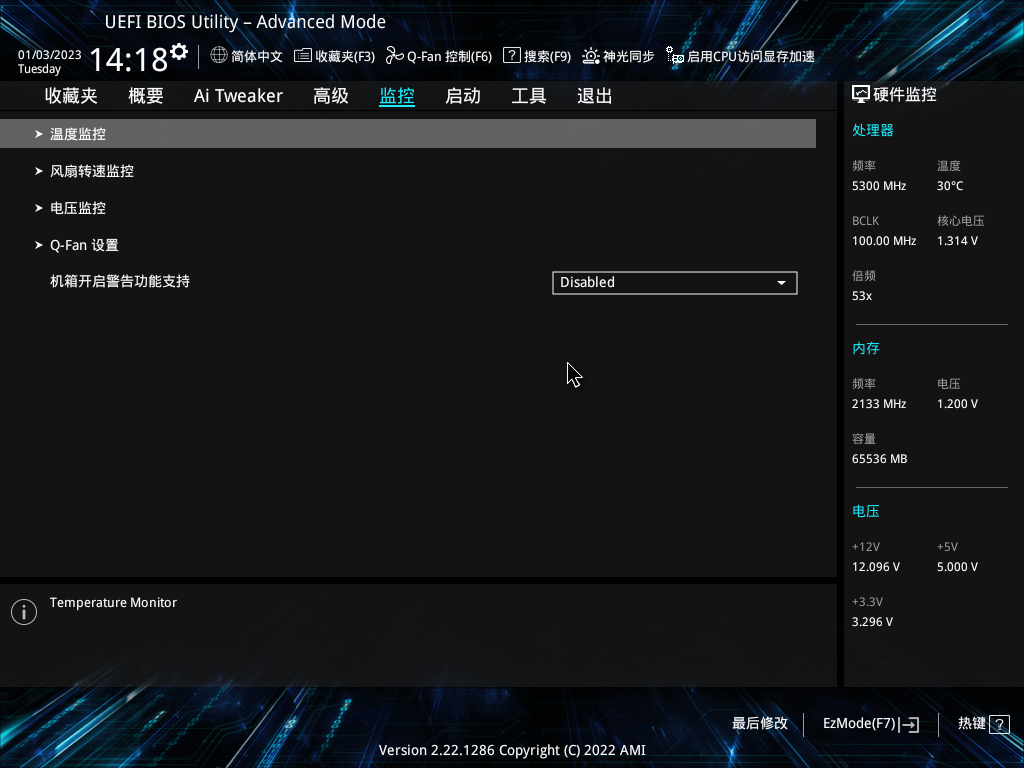Click the EzMode arrow icon

pyautogui.click(x=910, y=724)
